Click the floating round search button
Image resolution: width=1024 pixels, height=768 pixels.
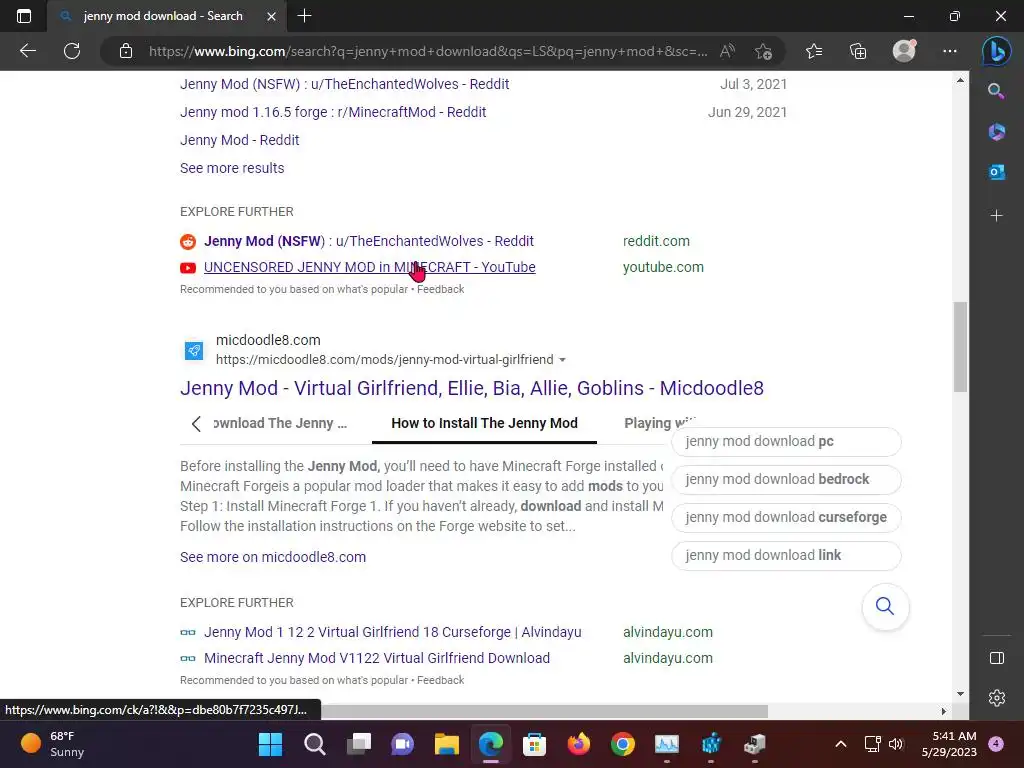[x=885, y=606]
